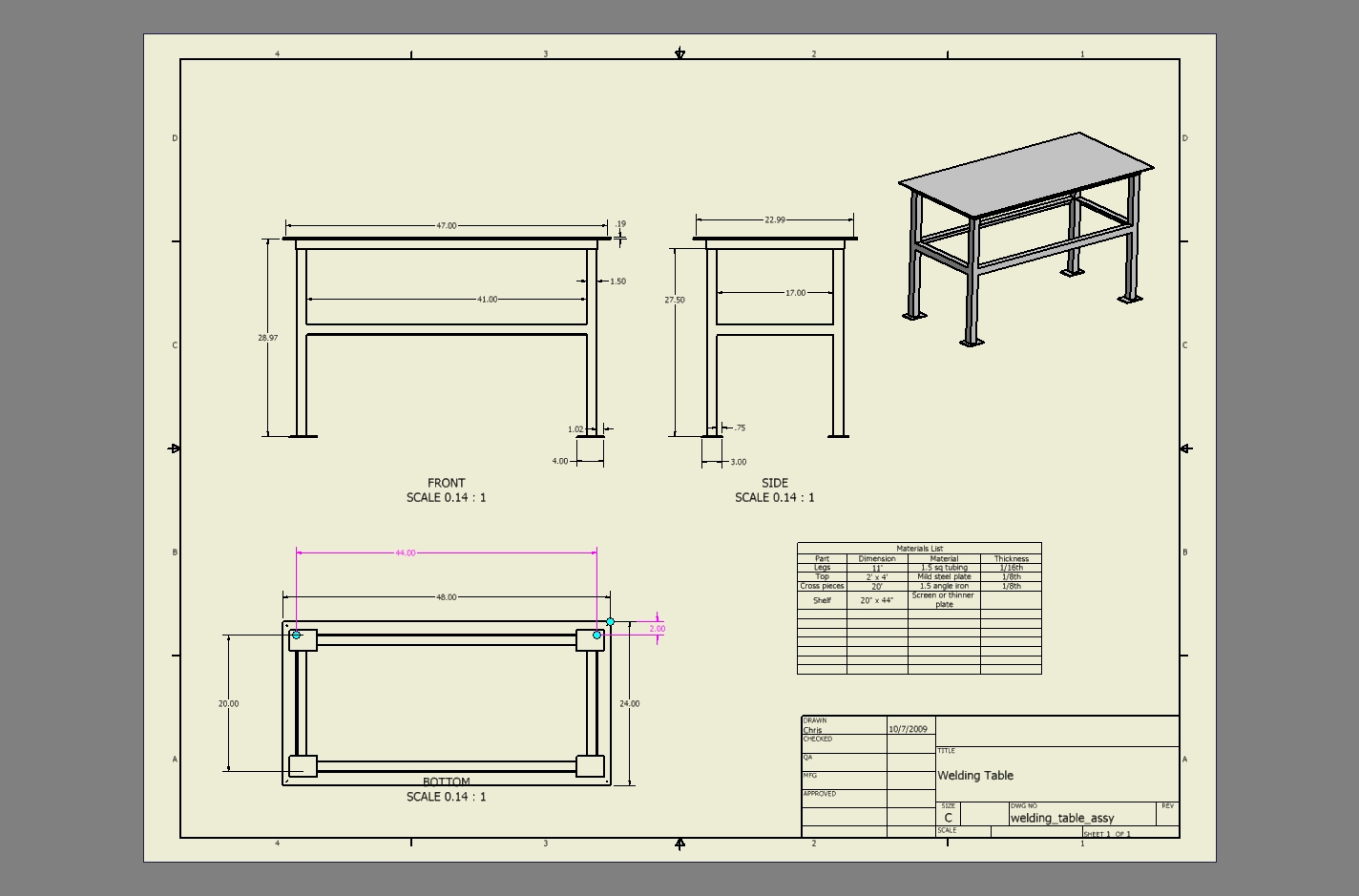Screen dimensions: 1359x896
Task: Select the 22.99 width dimension
Action: (774, 219)
